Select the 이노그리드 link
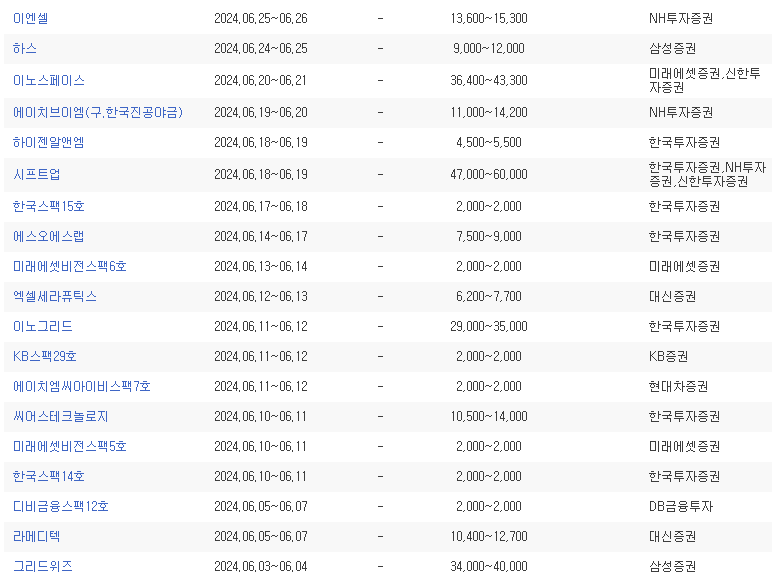Screen dimensions: 772x577 click(x=43, y=327)
